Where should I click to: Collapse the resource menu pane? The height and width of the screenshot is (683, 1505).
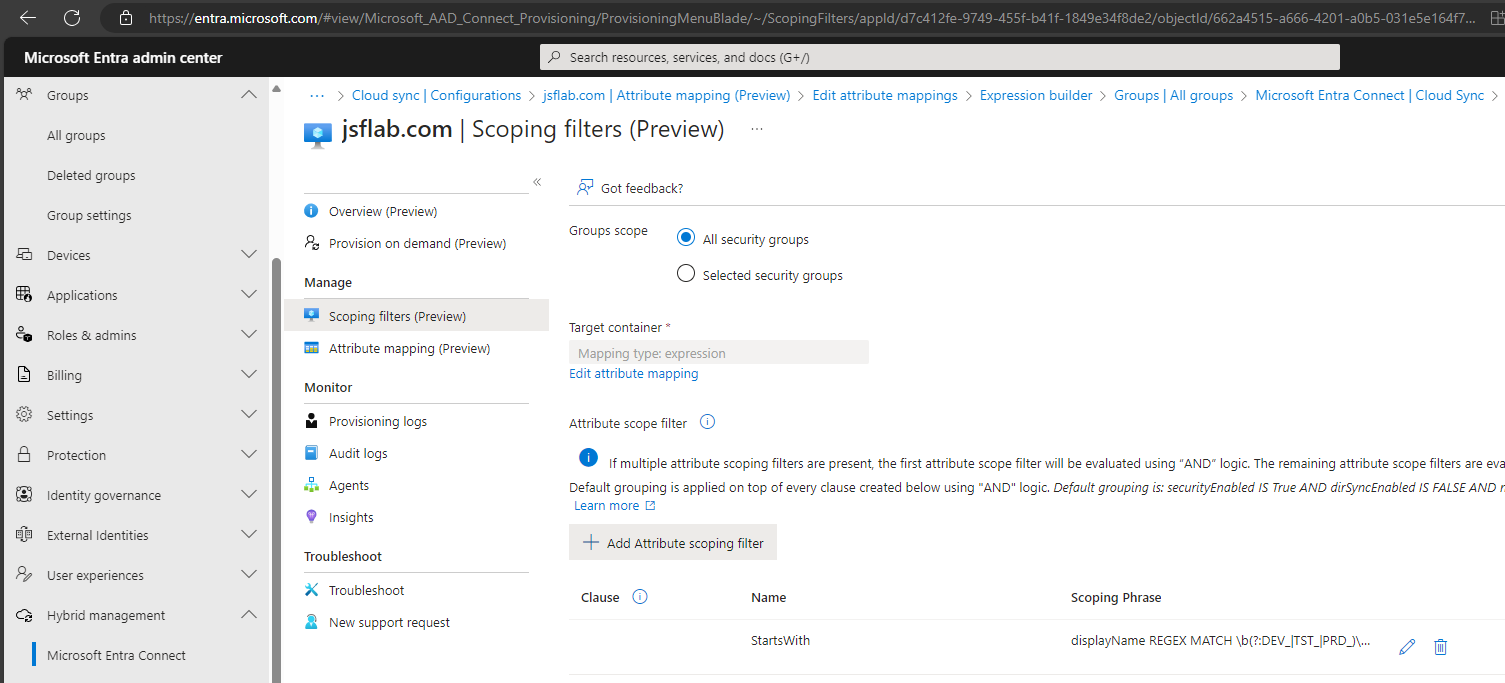point(537,182)
